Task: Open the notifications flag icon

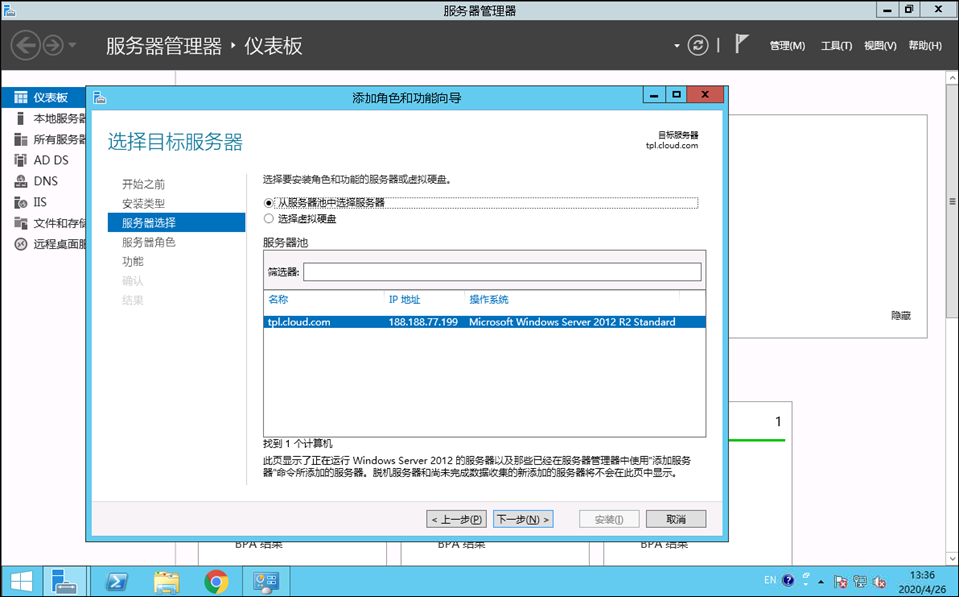Action: pos(741,45)
